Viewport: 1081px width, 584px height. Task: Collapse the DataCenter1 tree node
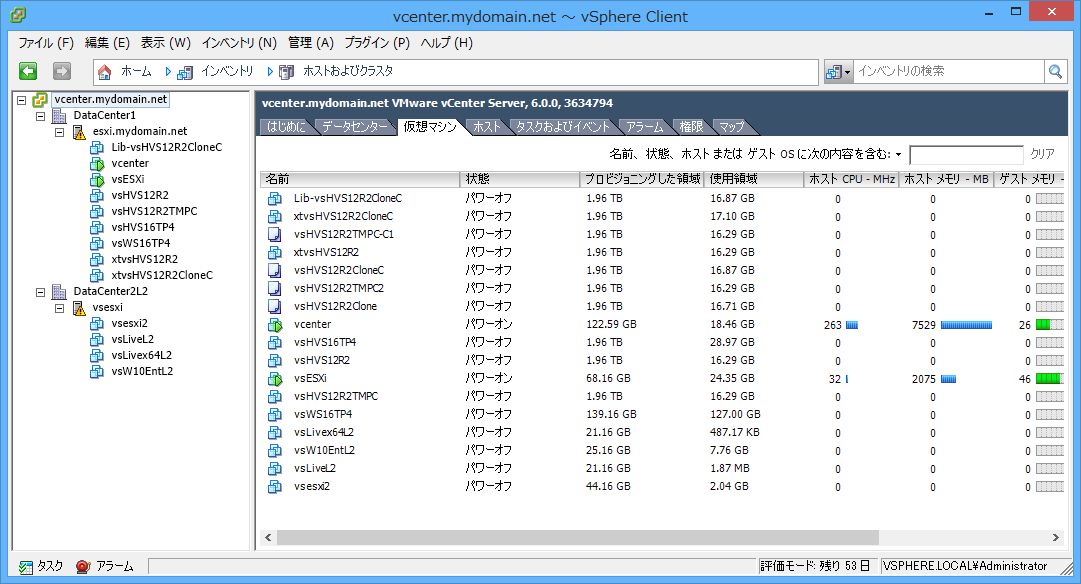(41, 116)
